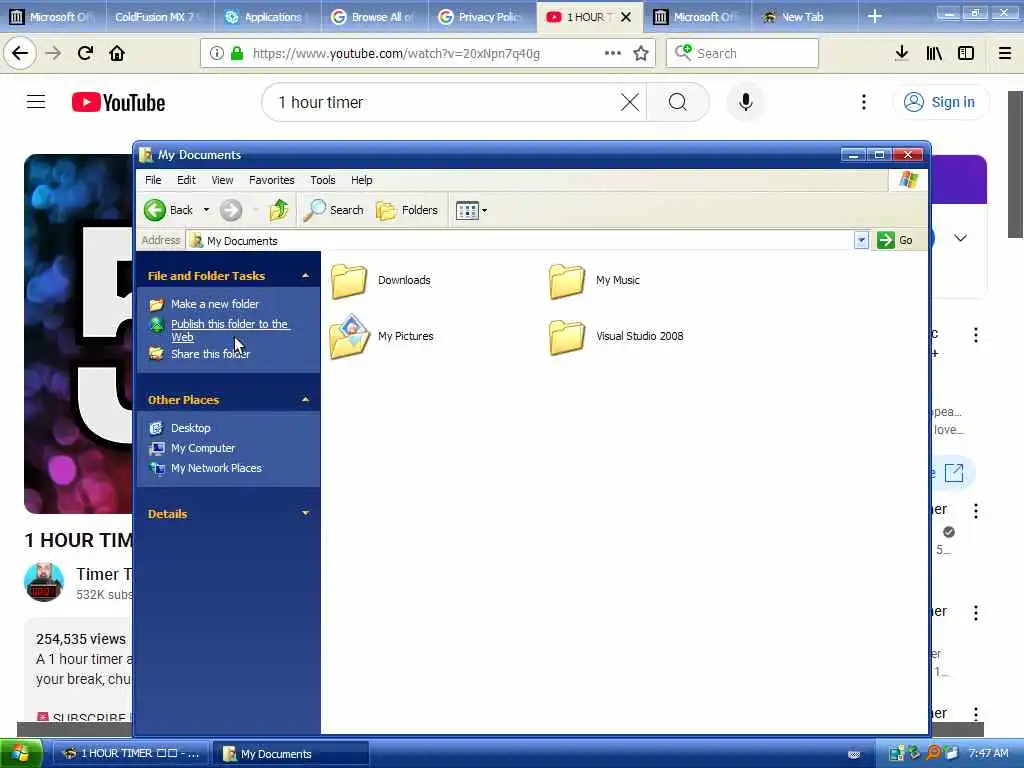This screenshot has width=1024, height=768.
Task: Collapse File and Folder Tasks panel
Action: [x=305, y=276]
